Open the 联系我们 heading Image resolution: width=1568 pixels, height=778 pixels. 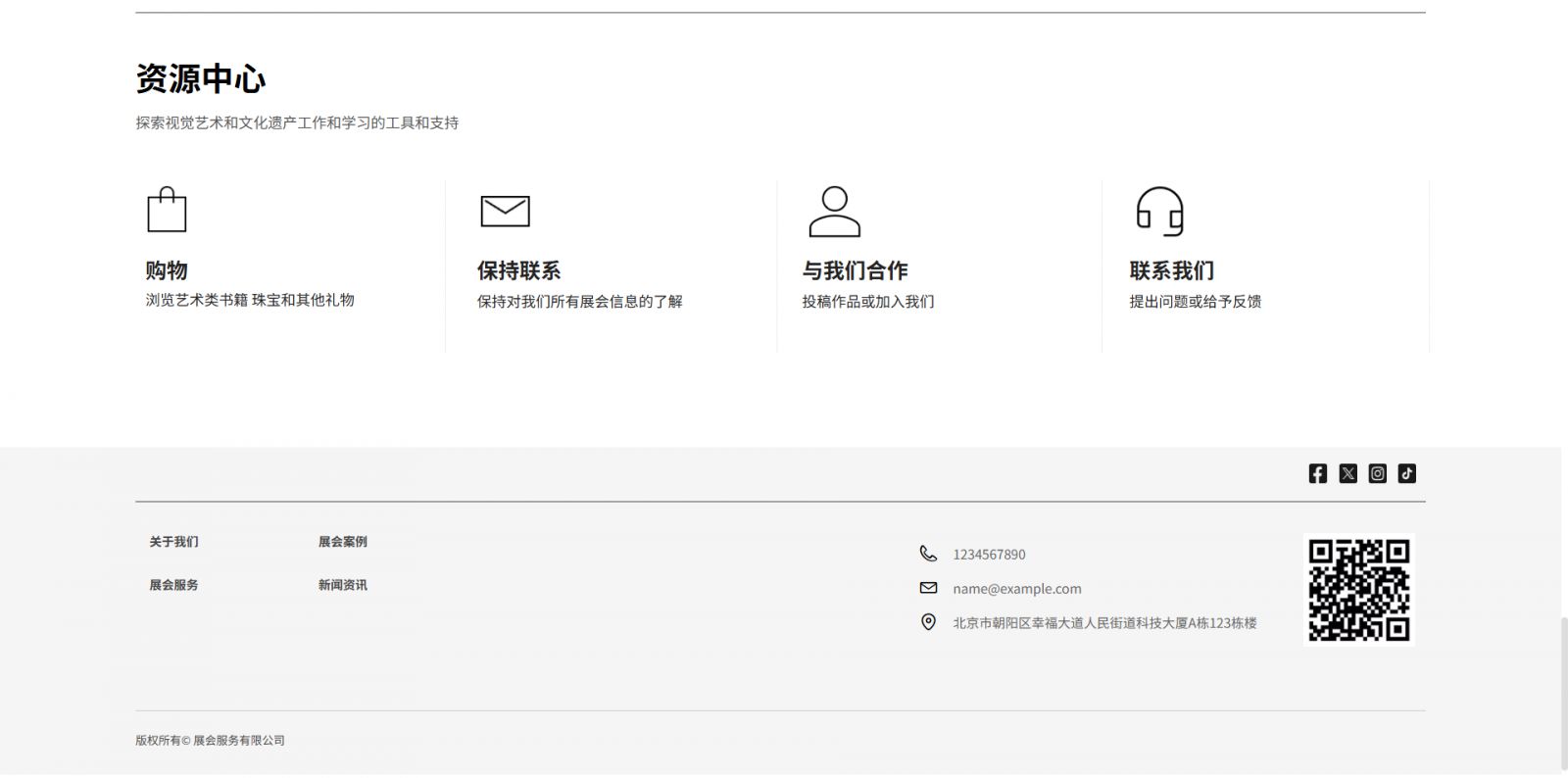[1172, 270]
